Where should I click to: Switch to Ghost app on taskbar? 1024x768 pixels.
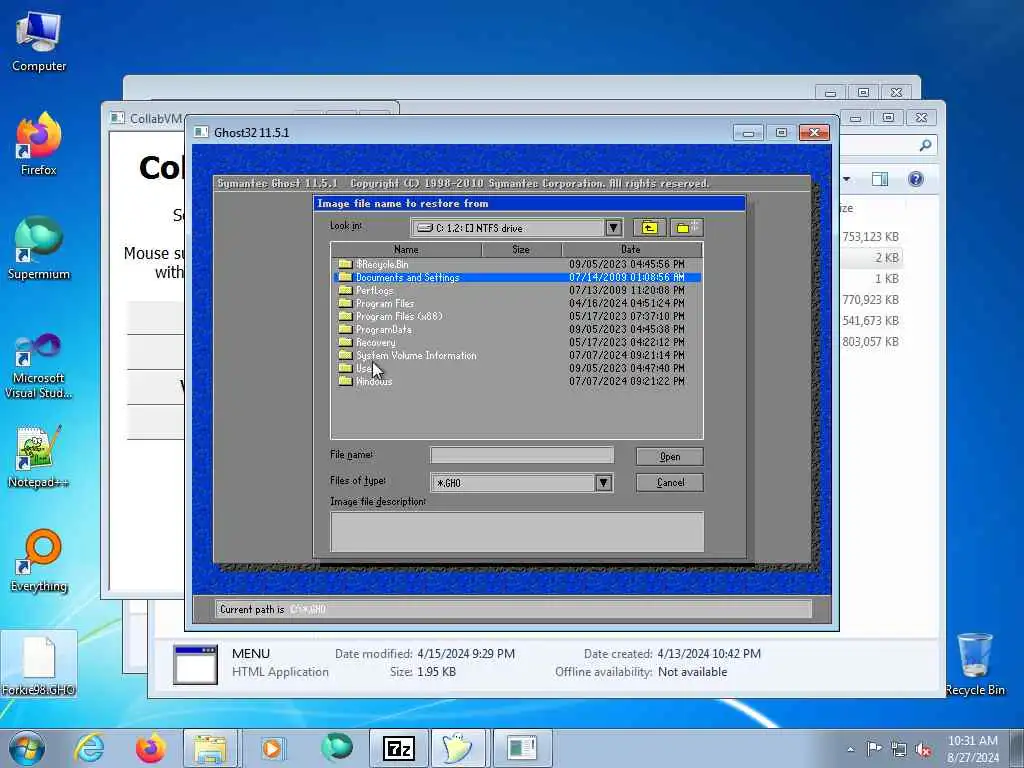(x=459, y=748)
